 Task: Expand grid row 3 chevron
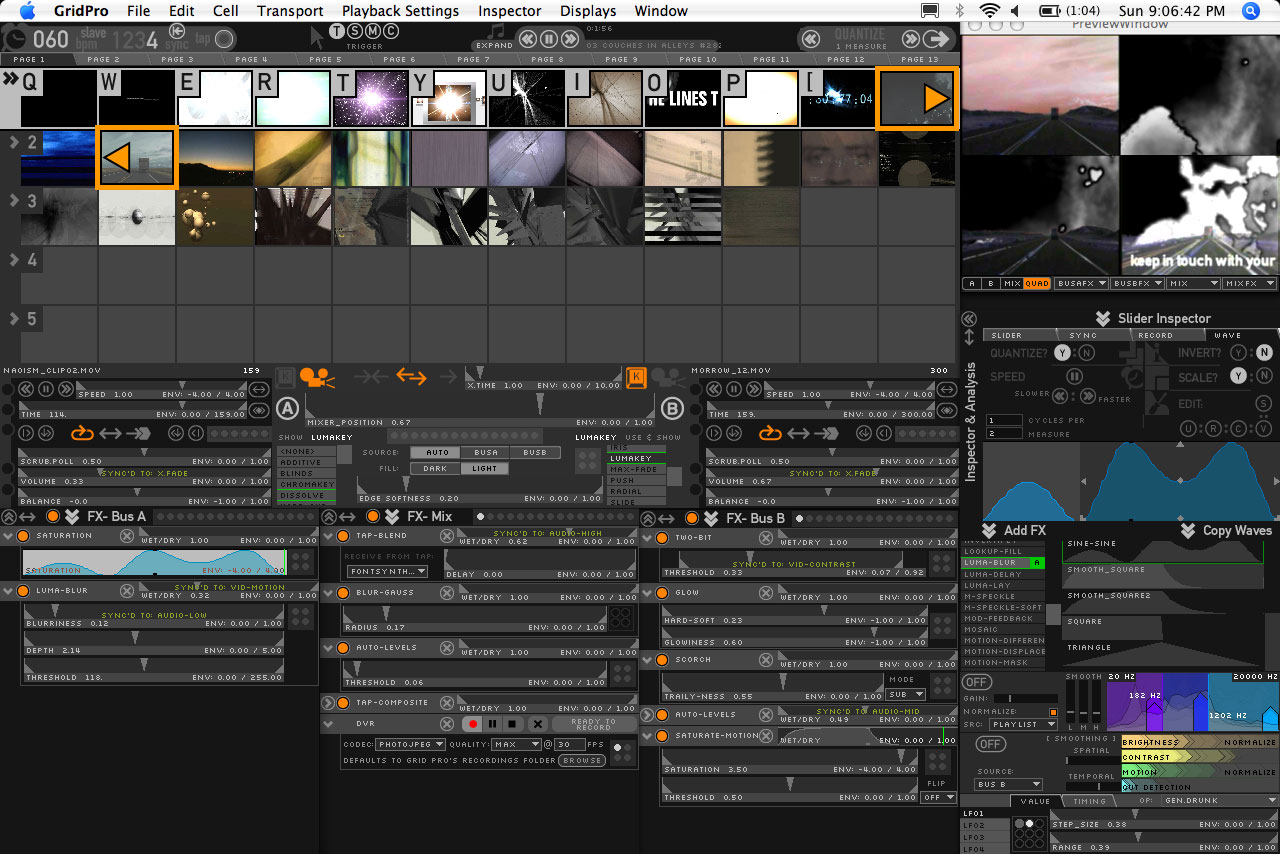pos(13,200)
